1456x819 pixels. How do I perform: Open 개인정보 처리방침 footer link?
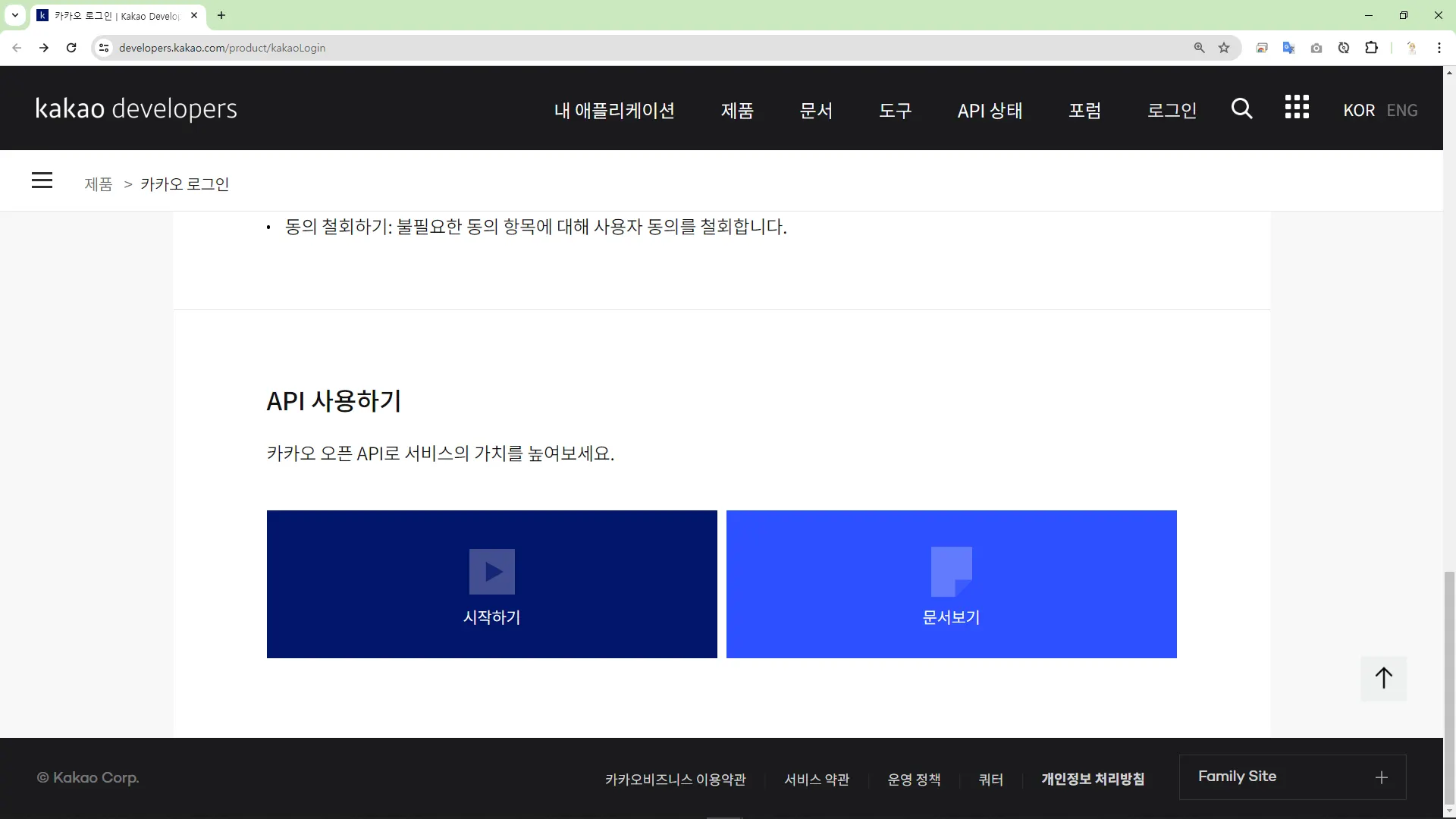1092,779
